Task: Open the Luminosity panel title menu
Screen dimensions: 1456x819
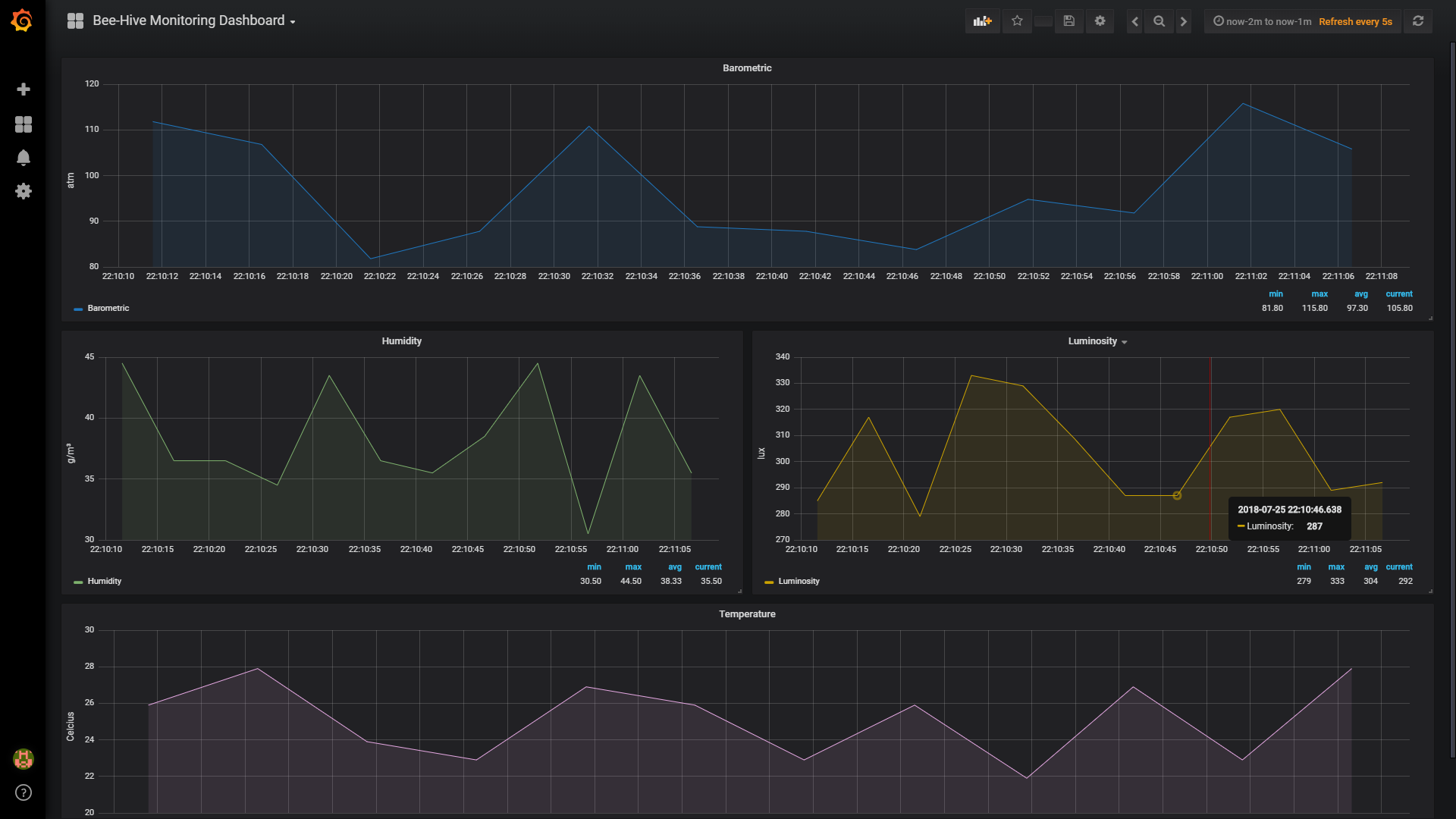Action: (1097, 341)
